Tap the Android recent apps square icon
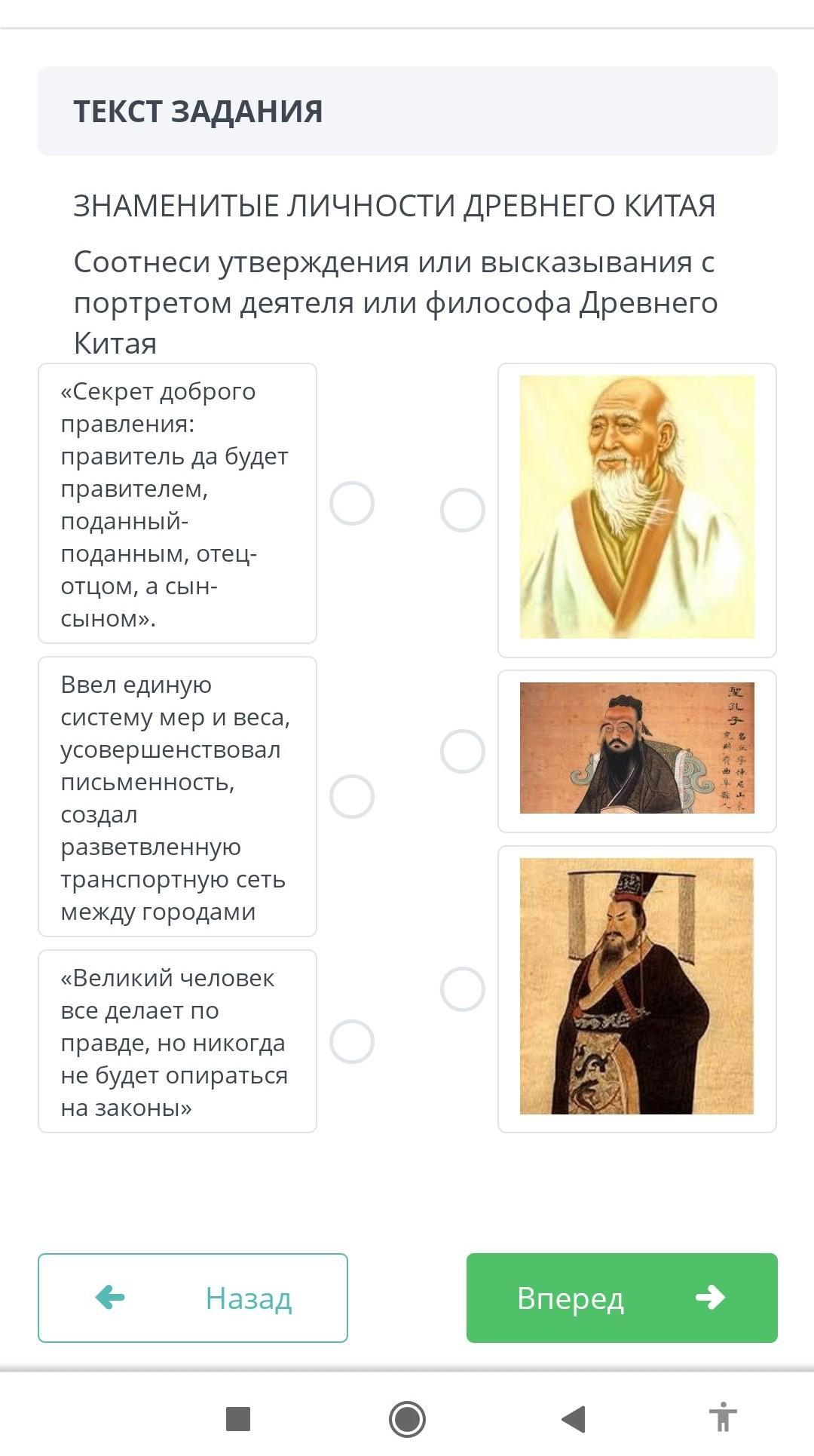The height and width of the screenshot is (1456, 814). (x=238, y=1418)
